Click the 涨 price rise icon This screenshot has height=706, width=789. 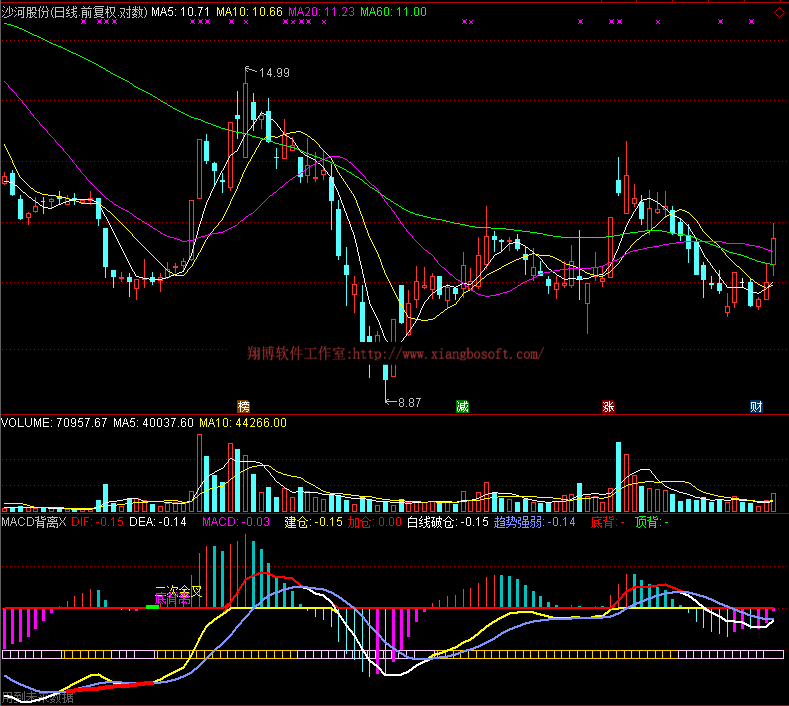pyautogui.click(x=608, y=406)
